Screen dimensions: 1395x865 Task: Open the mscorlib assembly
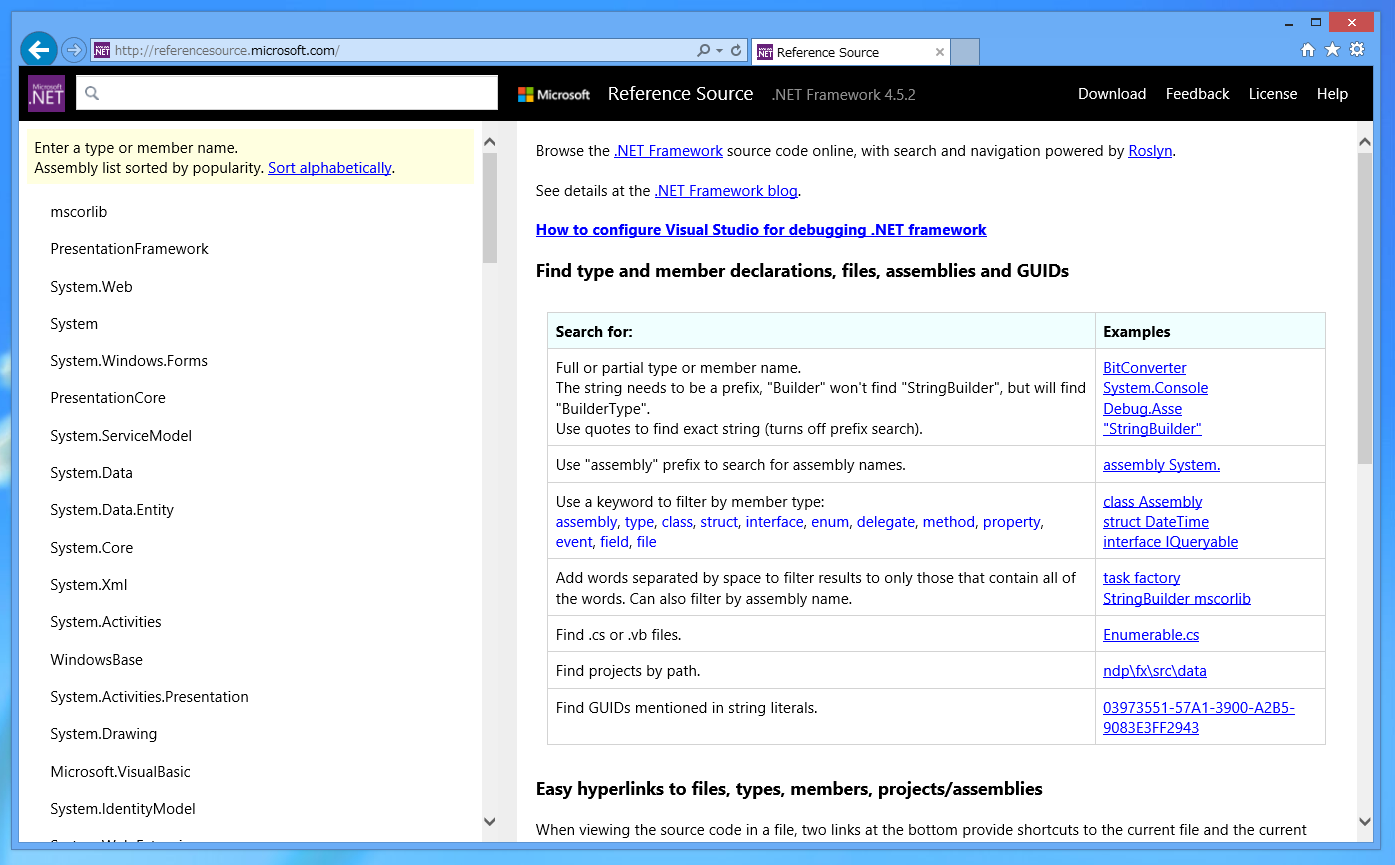(79, 212)
